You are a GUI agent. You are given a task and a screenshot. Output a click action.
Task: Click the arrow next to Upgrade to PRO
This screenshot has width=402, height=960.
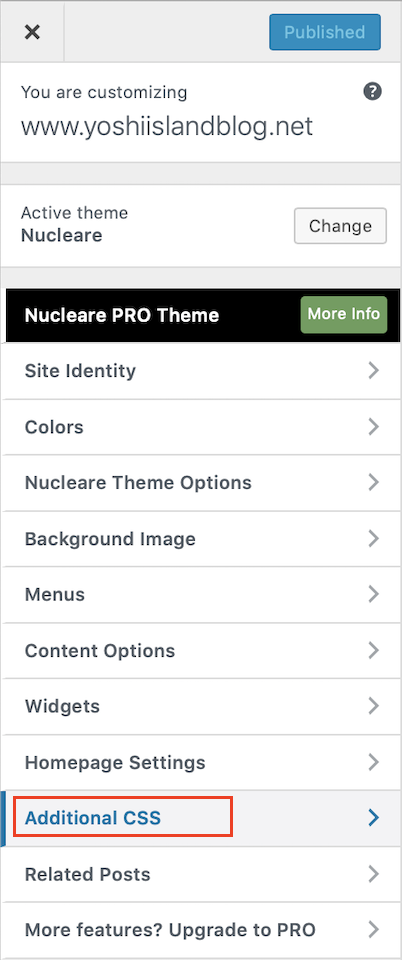pos(373,931)
